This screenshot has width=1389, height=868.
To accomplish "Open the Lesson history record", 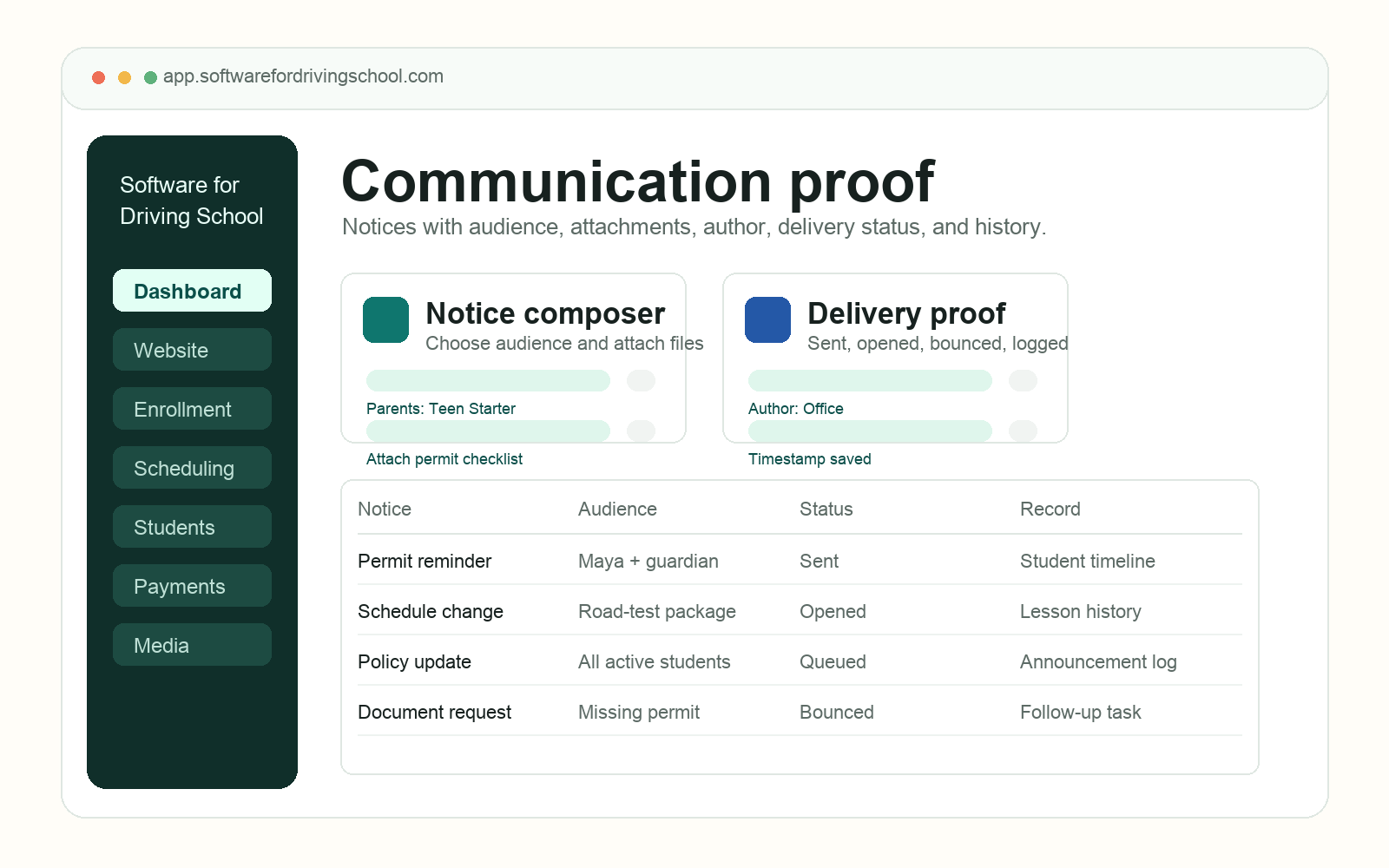I will [x=1080, y=612].
